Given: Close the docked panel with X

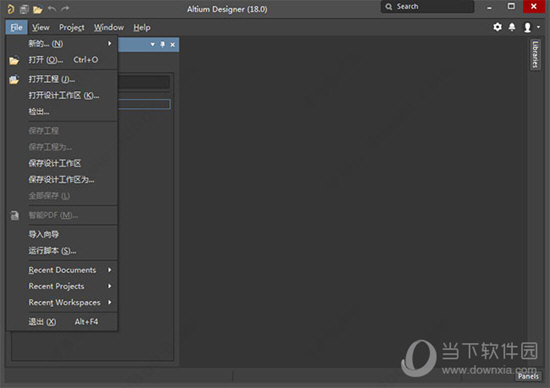Looking at the screenshot, I should tap(172, 45).
